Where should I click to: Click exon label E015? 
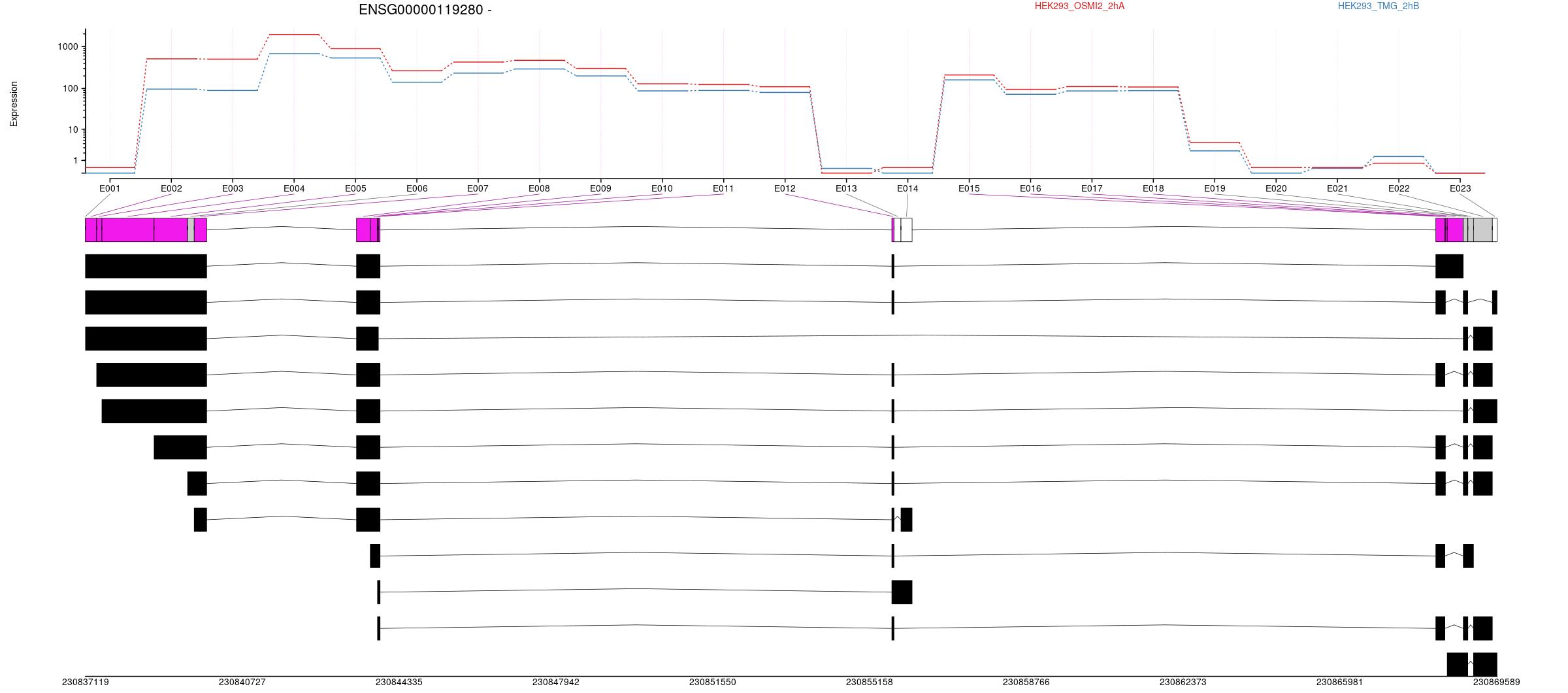(x=969, y=188)
